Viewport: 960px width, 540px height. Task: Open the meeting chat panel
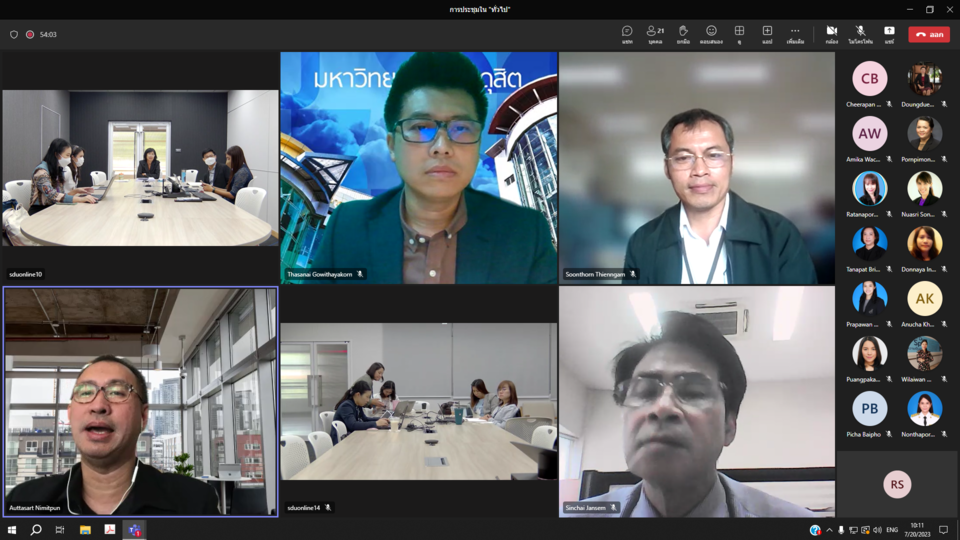(627, 33)
